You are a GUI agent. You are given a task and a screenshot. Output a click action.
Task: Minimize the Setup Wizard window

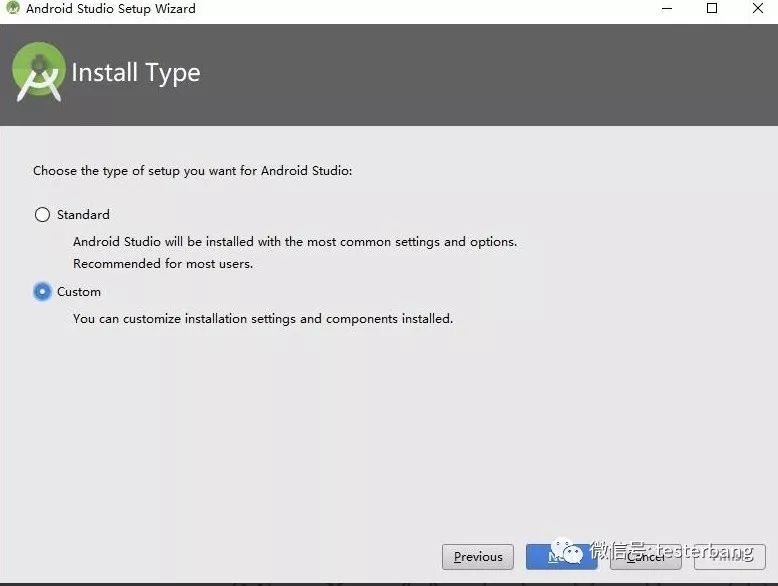click(667, 8)
